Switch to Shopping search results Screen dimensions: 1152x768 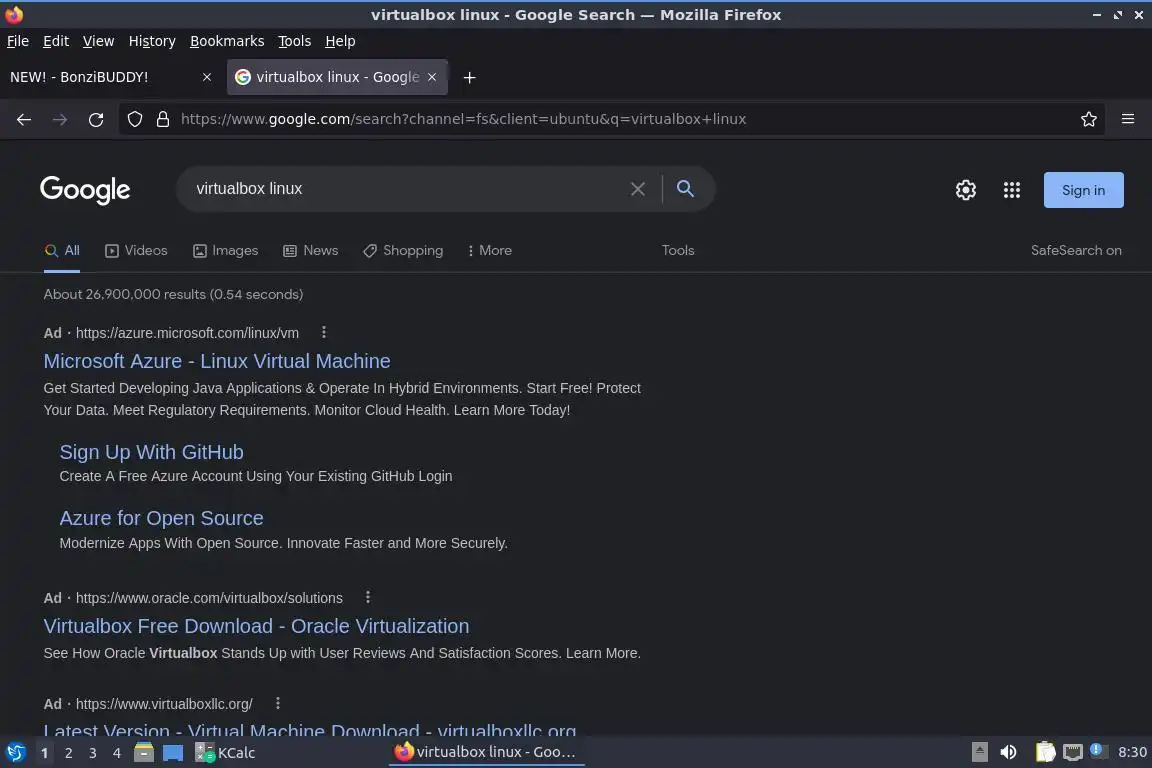click(403, 251)
